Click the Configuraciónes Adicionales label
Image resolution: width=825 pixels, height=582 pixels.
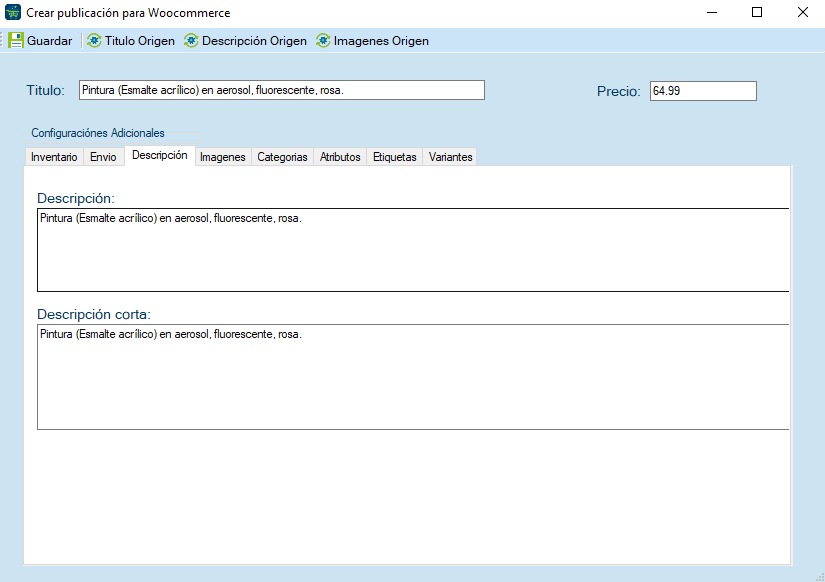pyautogui.click(x=98, y=133)
